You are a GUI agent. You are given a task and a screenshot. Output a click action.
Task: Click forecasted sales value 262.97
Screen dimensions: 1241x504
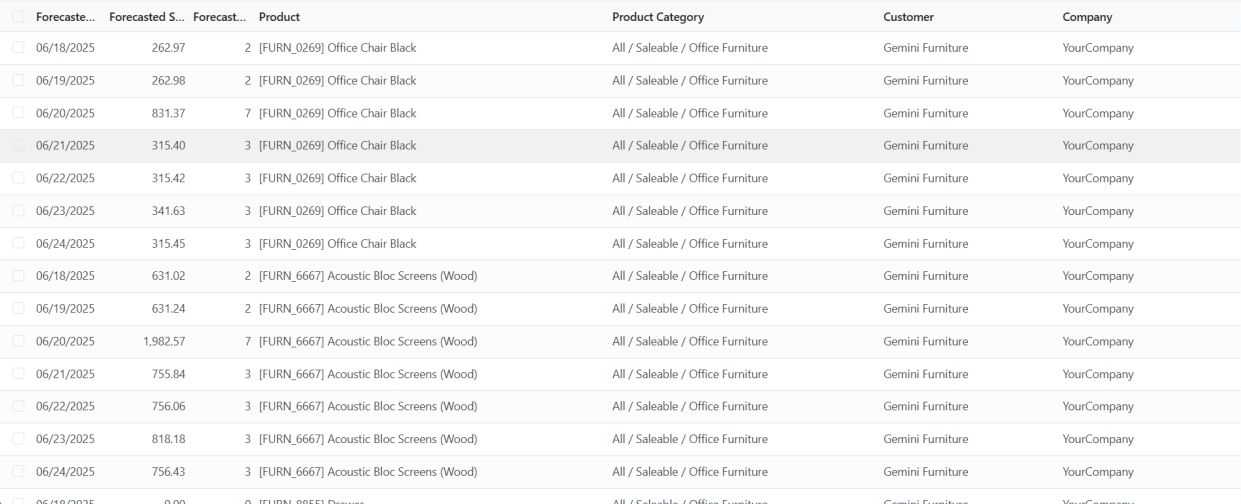pyautogui.click(x=168, y=48)
